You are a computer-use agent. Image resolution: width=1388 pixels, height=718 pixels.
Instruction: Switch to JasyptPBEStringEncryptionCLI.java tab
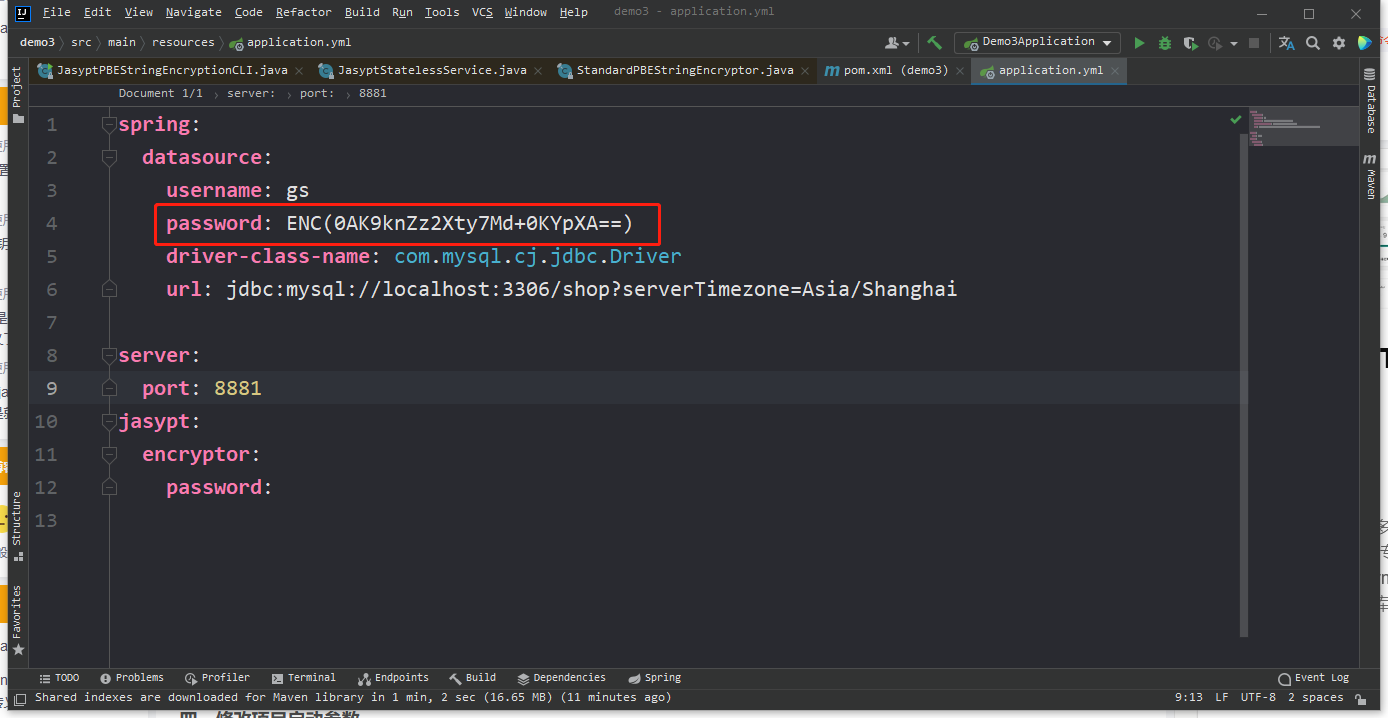pyautogui.click(x=172, y=71)
